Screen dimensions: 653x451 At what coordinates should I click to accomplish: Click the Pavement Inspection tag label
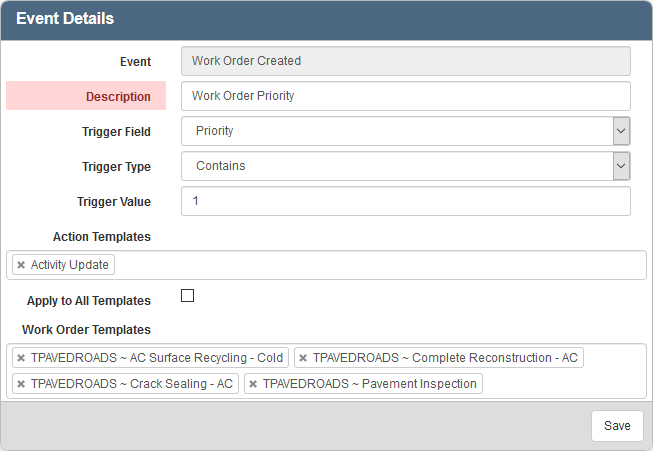tap(370, 384)
